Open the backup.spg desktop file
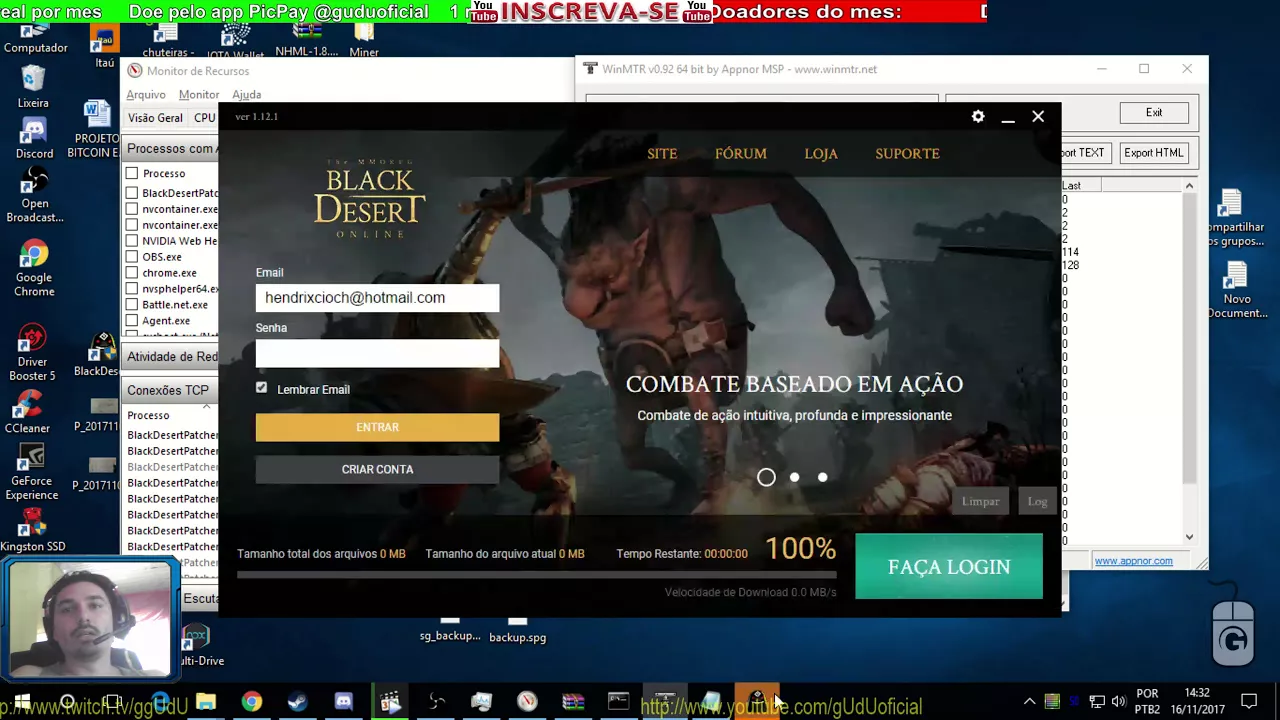1280x720 pixels. tap(517, 630)
